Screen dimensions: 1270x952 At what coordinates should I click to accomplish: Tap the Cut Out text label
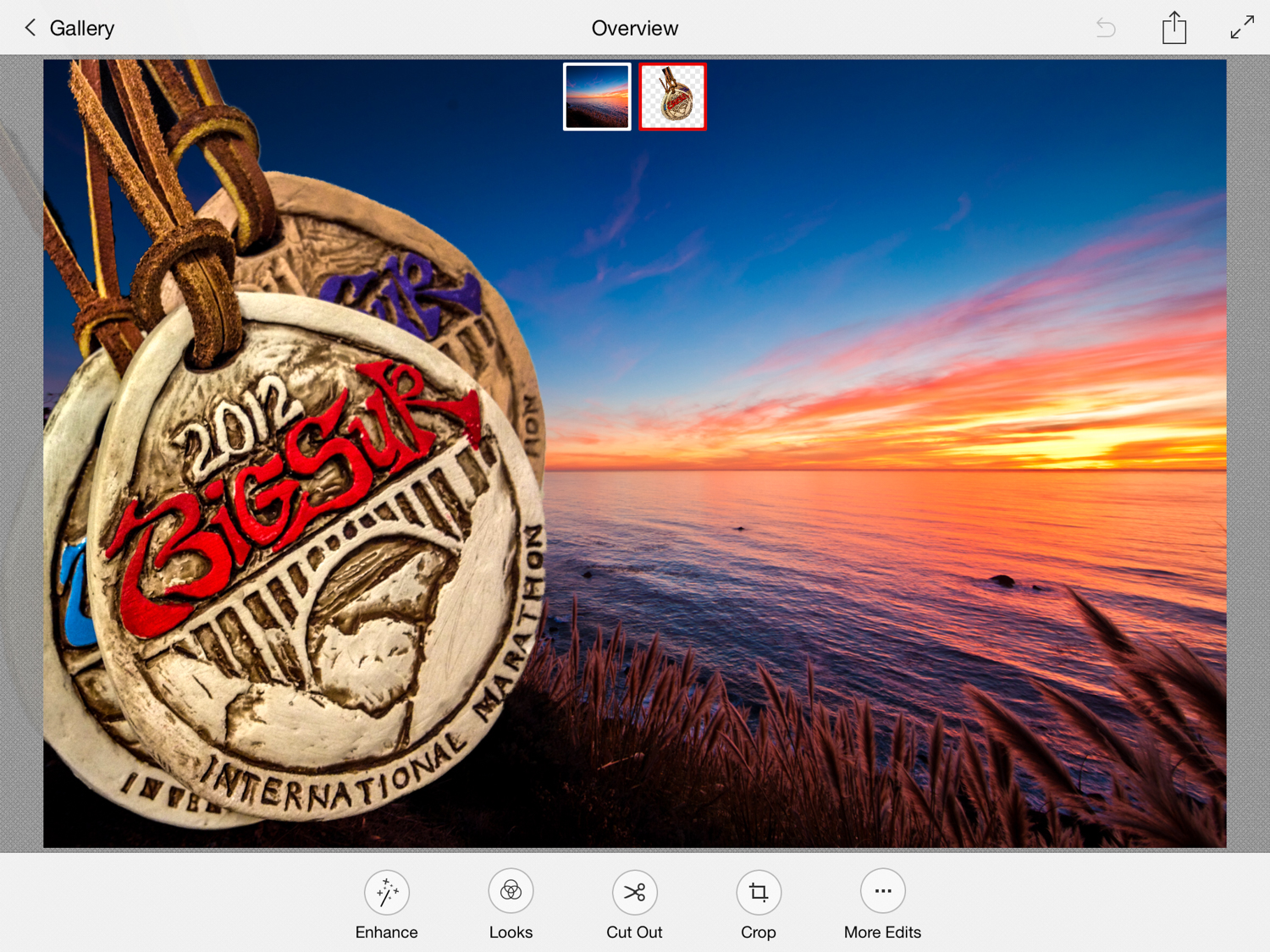pyautogui.click(x=635, y=933)
